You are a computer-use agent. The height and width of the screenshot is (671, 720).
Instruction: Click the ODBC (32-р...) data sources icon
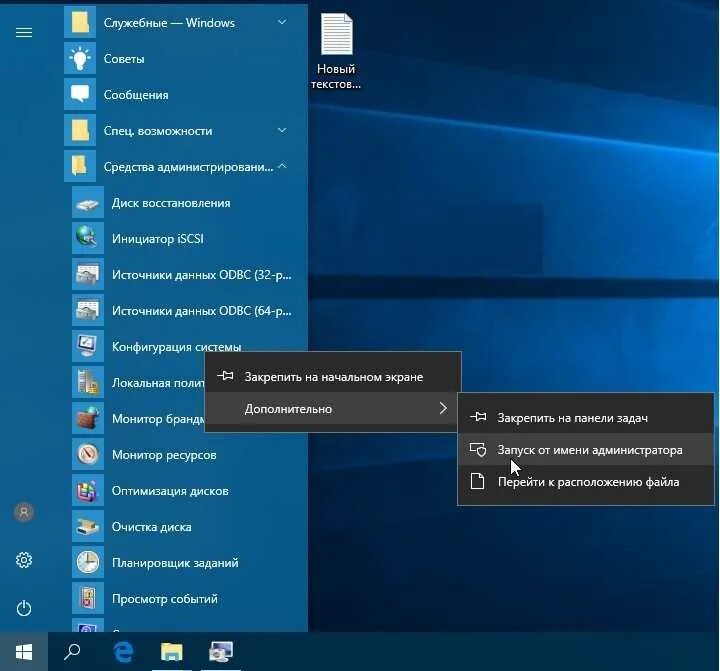click(x=88, y=274)
